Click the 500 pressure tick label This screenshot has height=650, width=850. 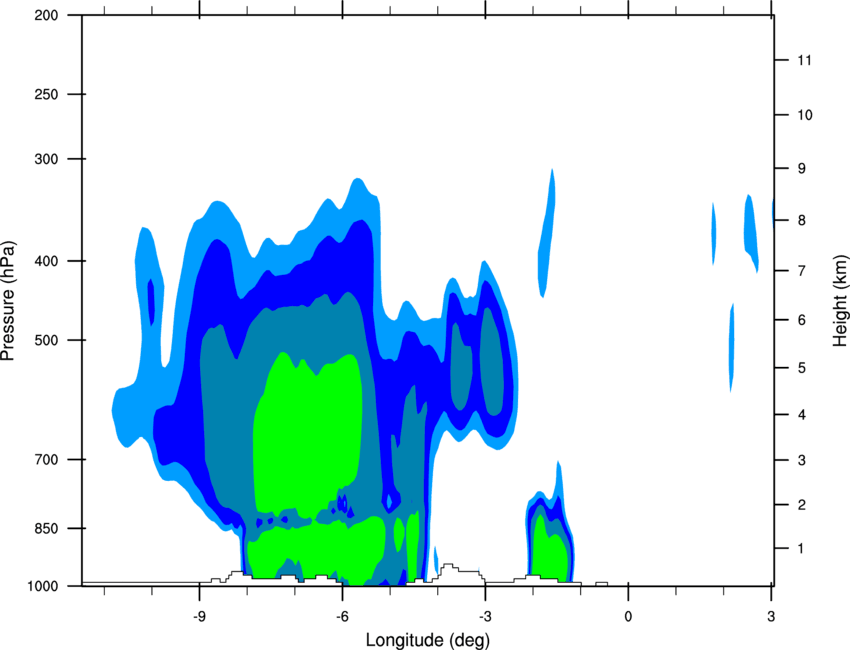pyautogui.click(x=46, y=340)
